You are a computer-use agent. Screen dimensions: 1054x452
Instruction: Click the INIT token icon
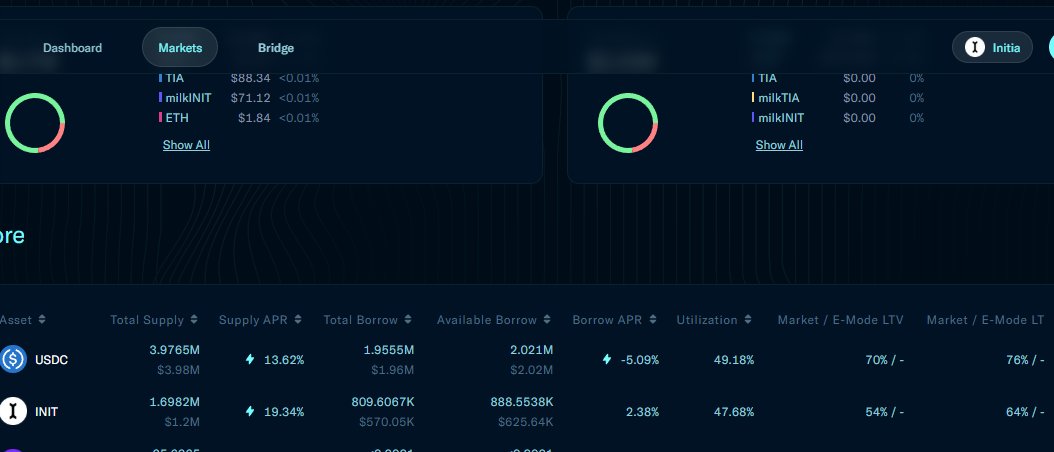click(x=13, y=410)
